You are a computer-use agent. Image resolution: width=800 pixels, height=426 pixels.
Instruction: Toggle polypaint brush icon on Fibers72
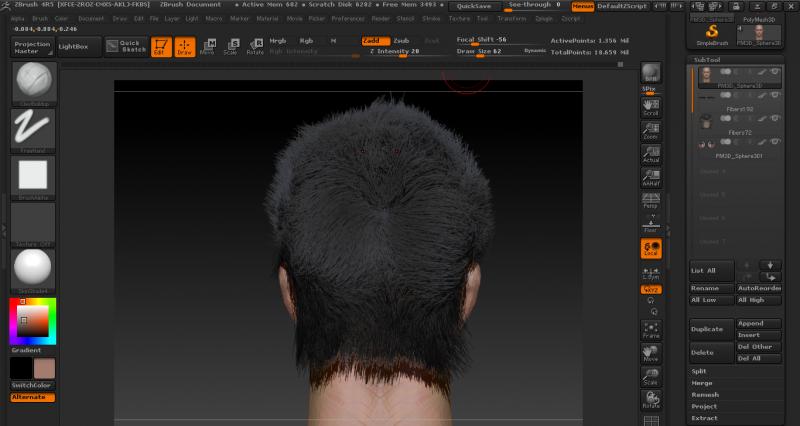coord(762,119)
